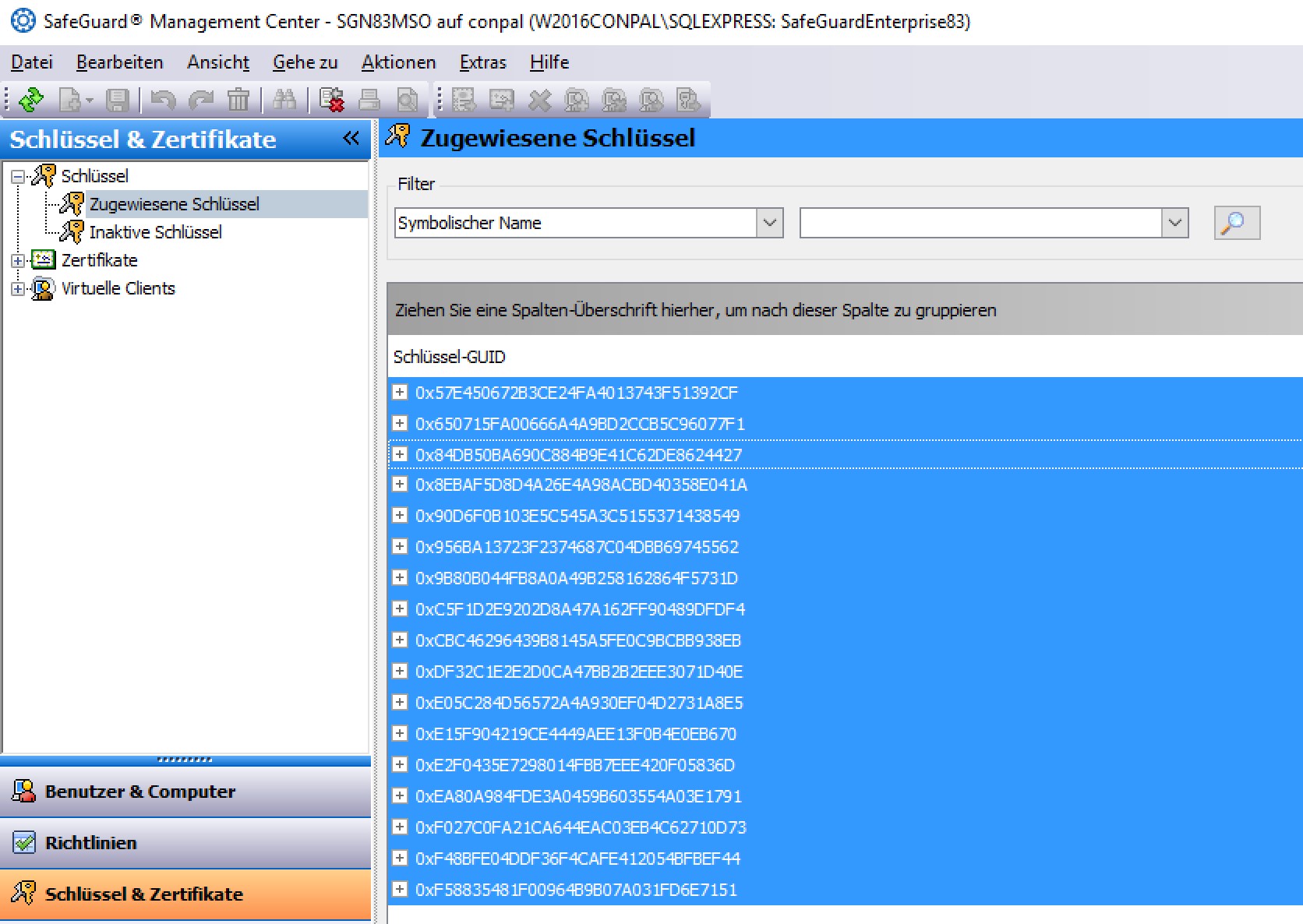Select the Schlüssel root tree item

pos(95,176)
